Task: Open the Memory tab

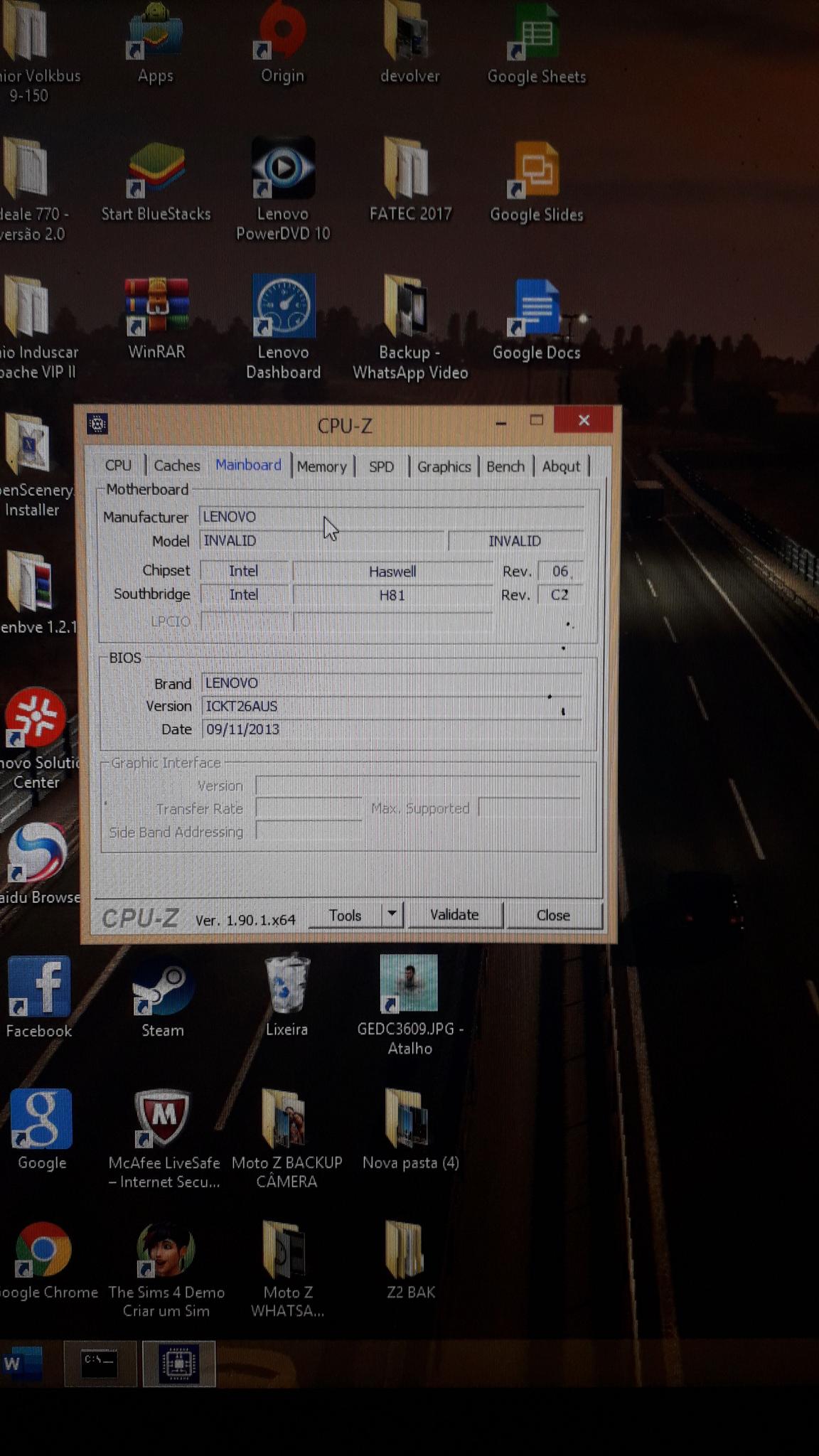Action: click(322, 466)
